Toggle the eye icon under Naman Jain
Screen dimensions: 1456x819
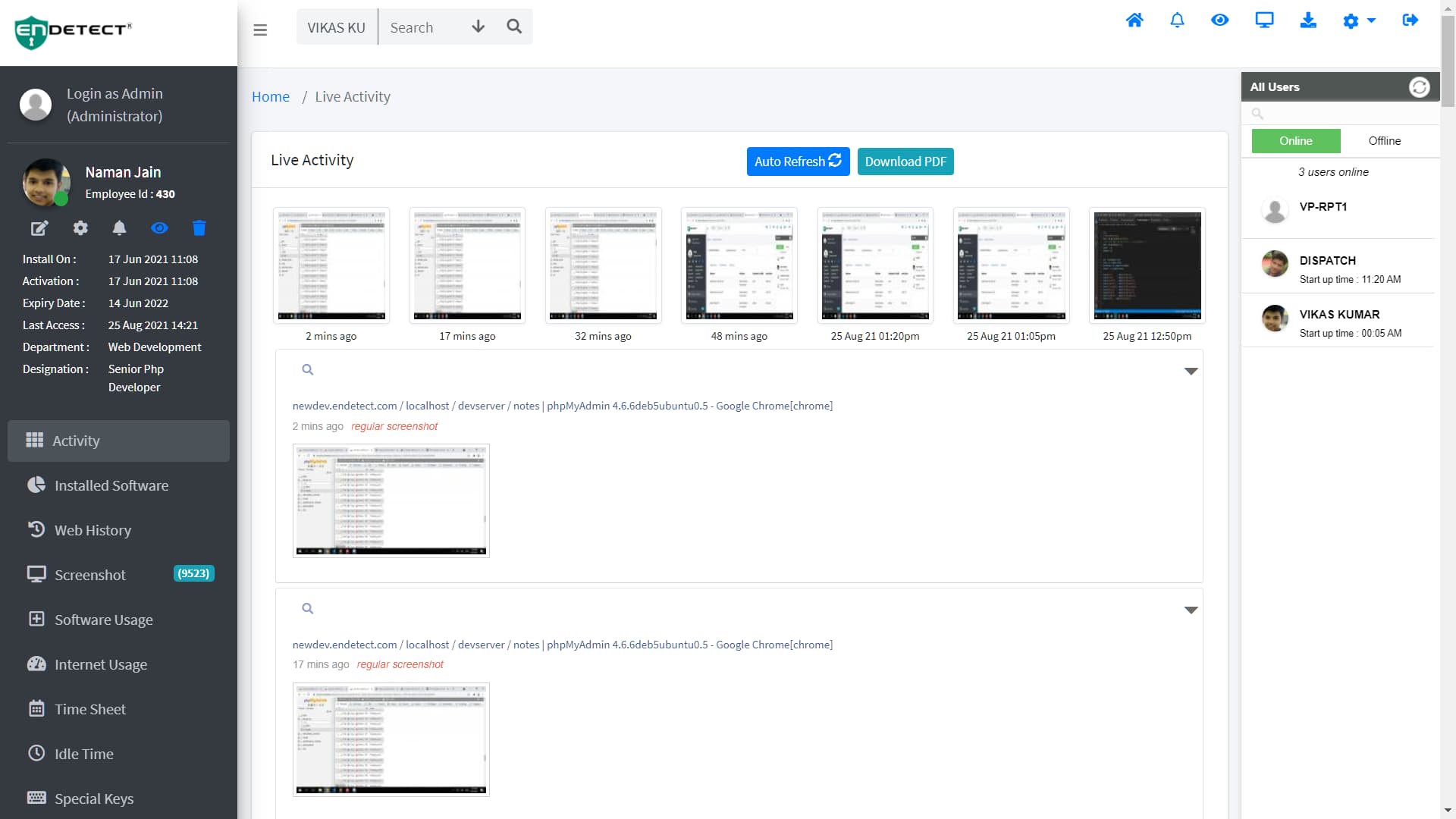click(159, 228)
